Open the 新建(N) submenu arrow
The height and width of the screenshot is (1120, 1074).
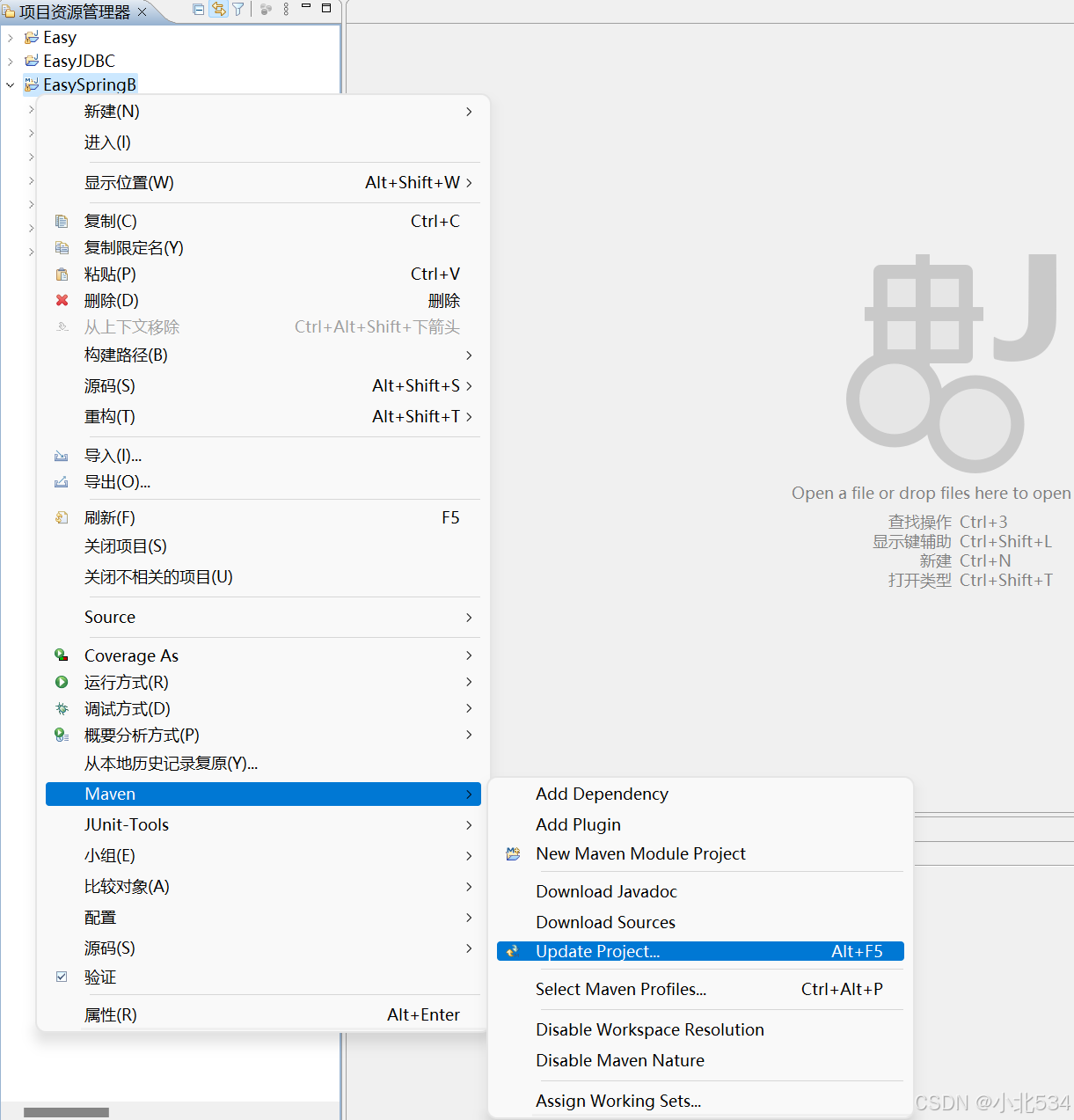pyautogui.click(x=469, y=111)
